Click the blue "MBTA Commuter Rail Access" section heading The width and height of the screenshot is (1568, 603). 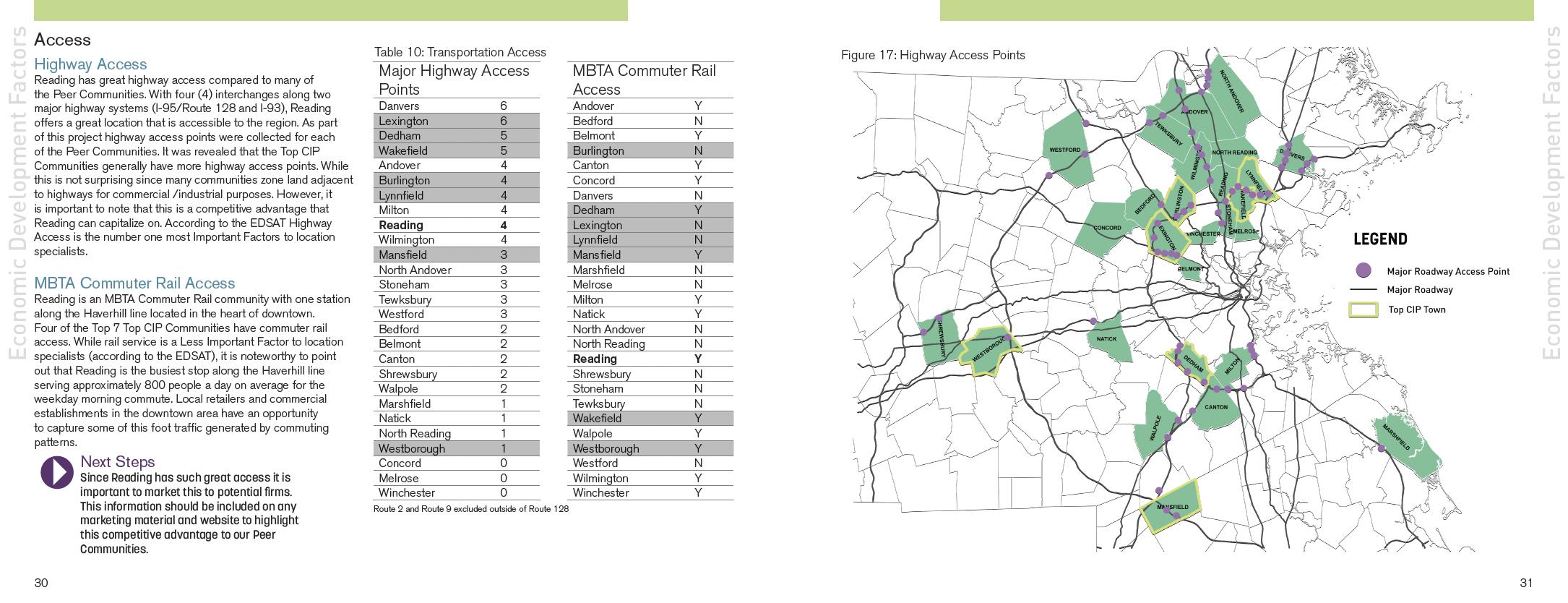click(134, 283)
